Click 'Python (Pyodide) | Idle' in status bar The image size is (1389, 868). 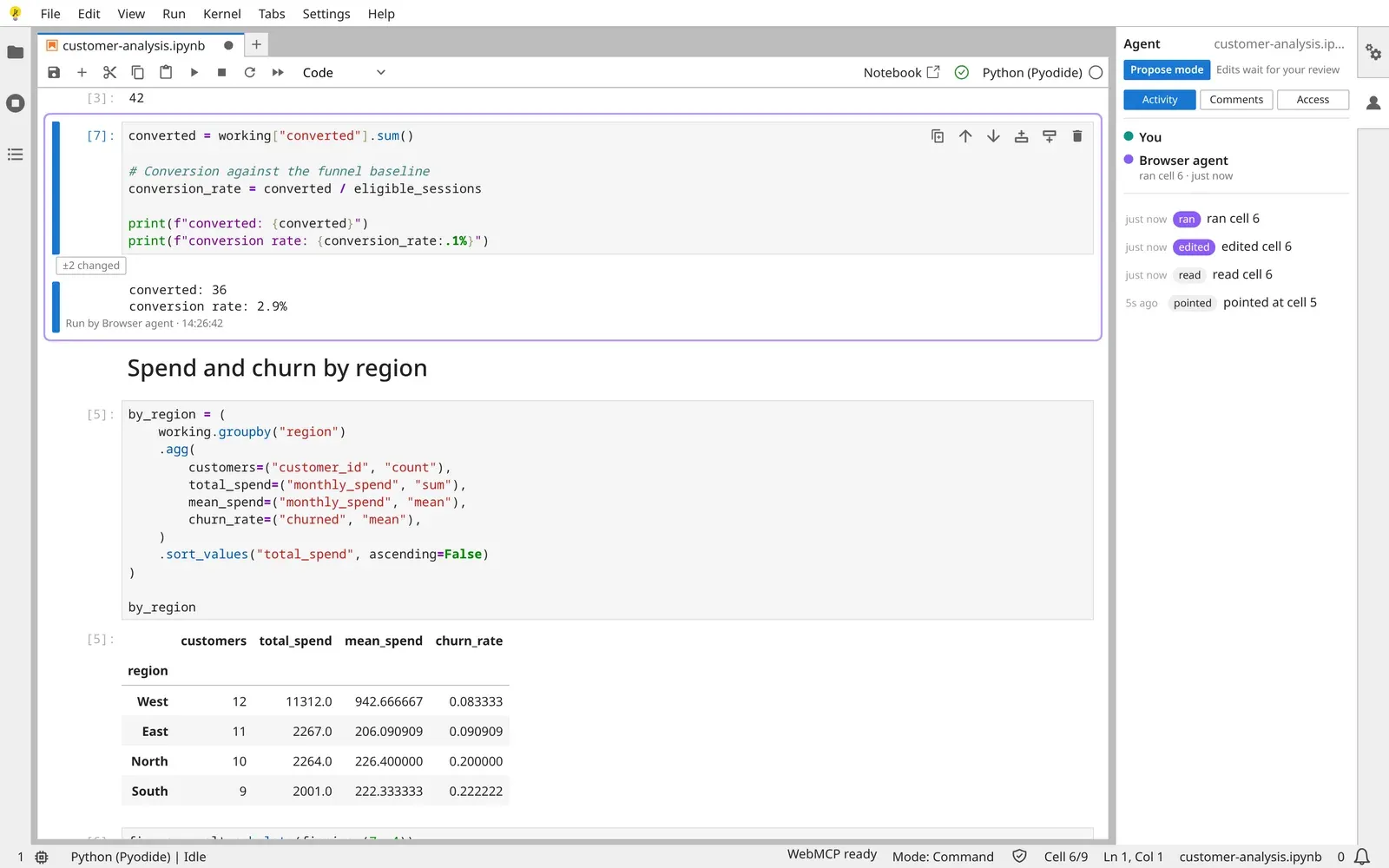click(x=138, y=857)
